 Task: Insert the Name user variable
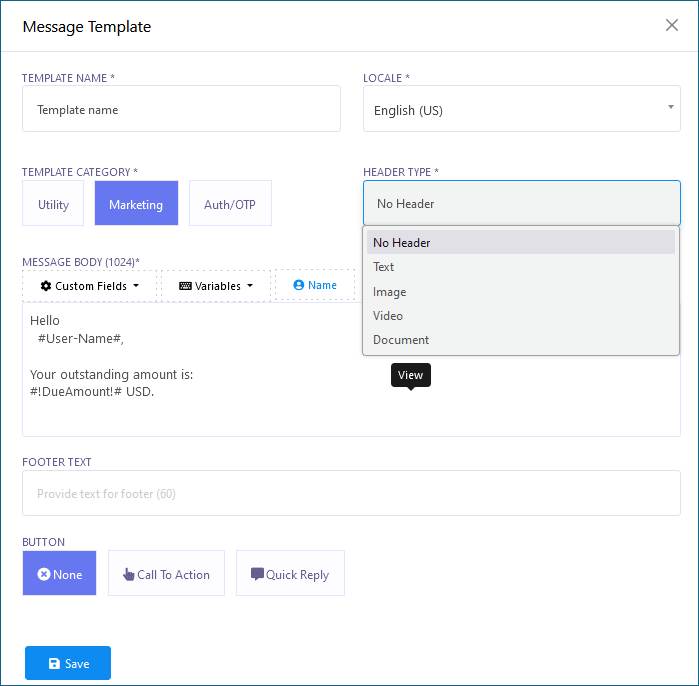pos(315,285)
